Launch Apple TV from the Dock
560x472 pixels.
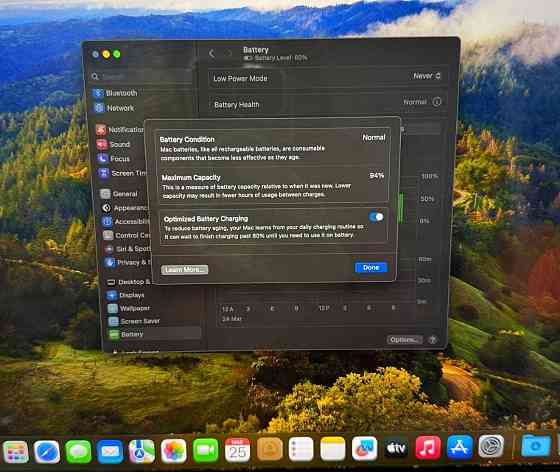tap(396, 448)
